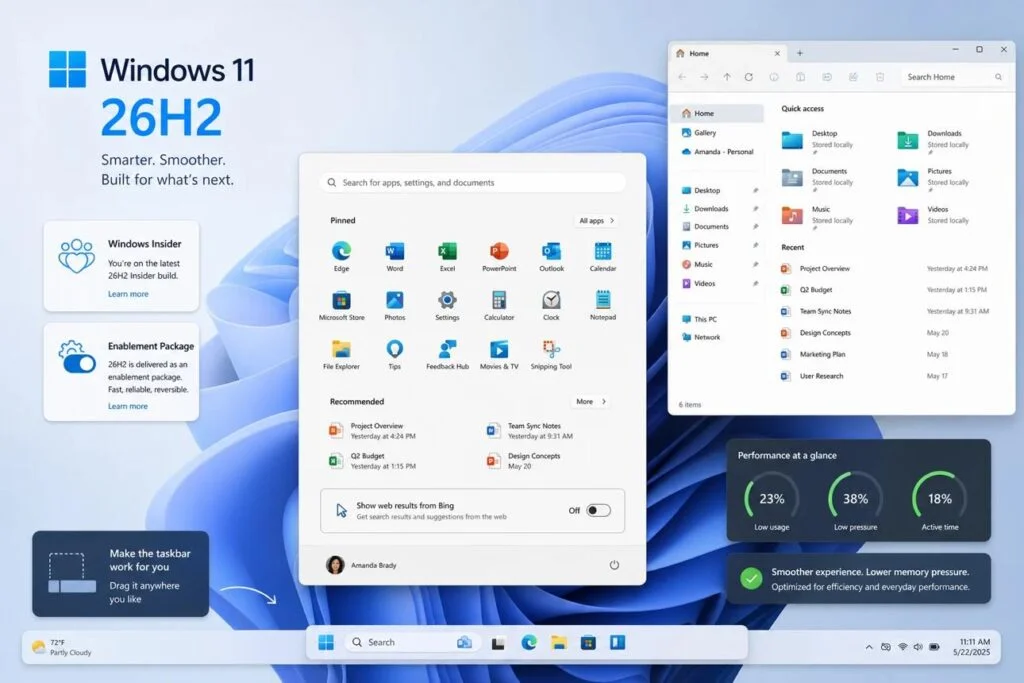Open Settings gear in pinned apps
Viewport: 1024px width, 683px height.
coord(447,305)
